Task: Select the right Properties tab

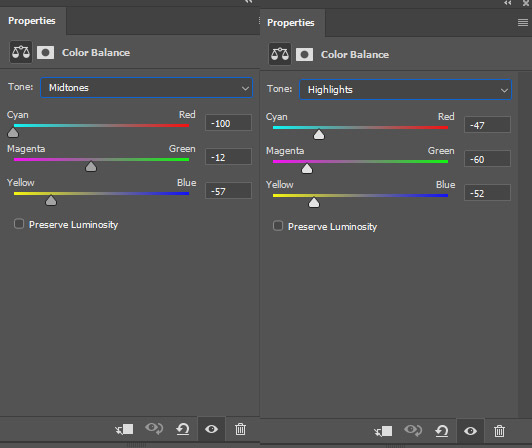Action: click(291, 23)
